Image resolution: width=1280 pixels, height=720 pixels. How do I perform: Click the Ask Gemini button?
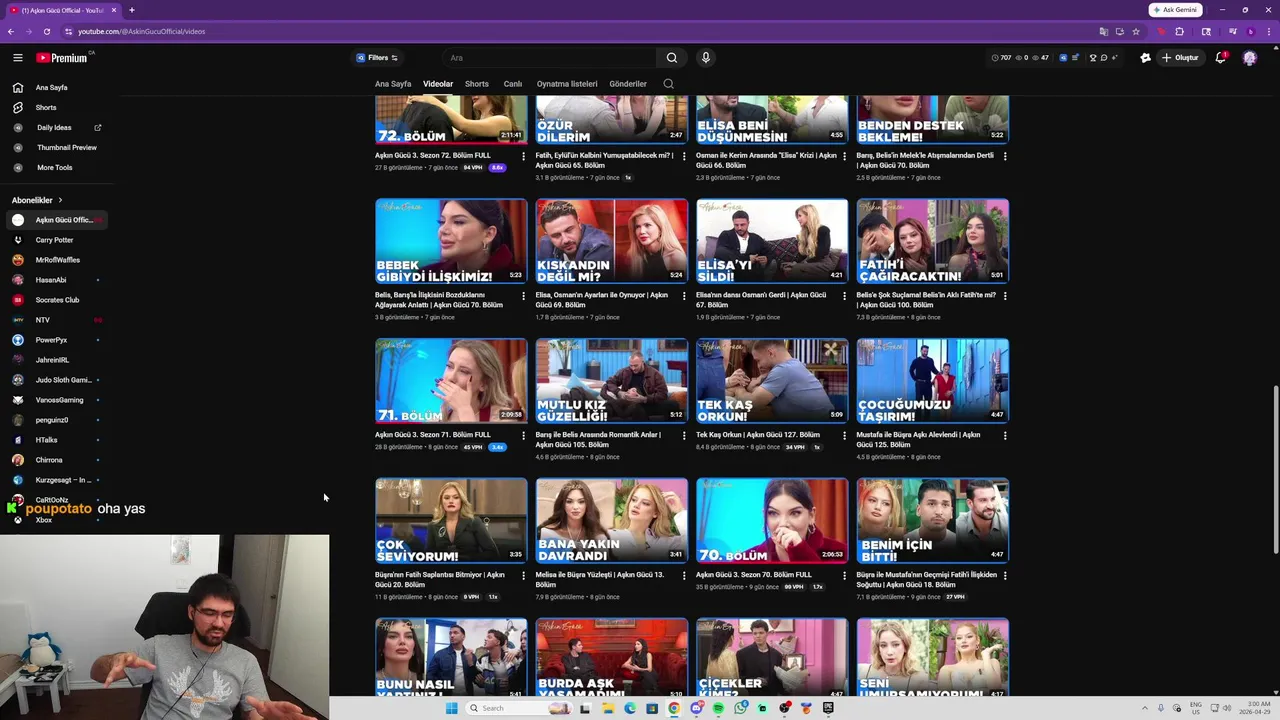pos(1175,10)
